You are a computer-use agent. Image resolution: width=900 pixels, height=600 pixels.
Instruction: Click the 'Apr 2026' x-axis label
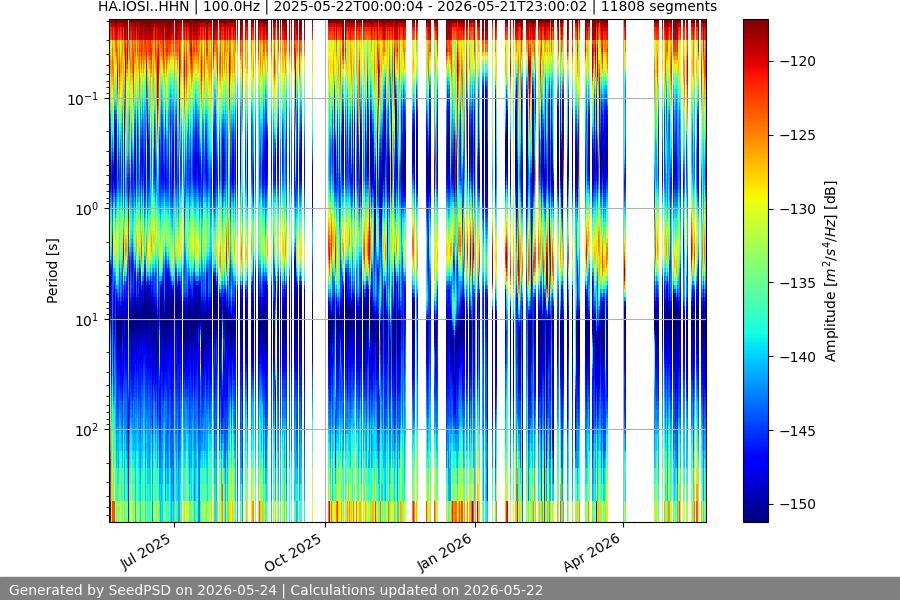(x=593, y=552)
